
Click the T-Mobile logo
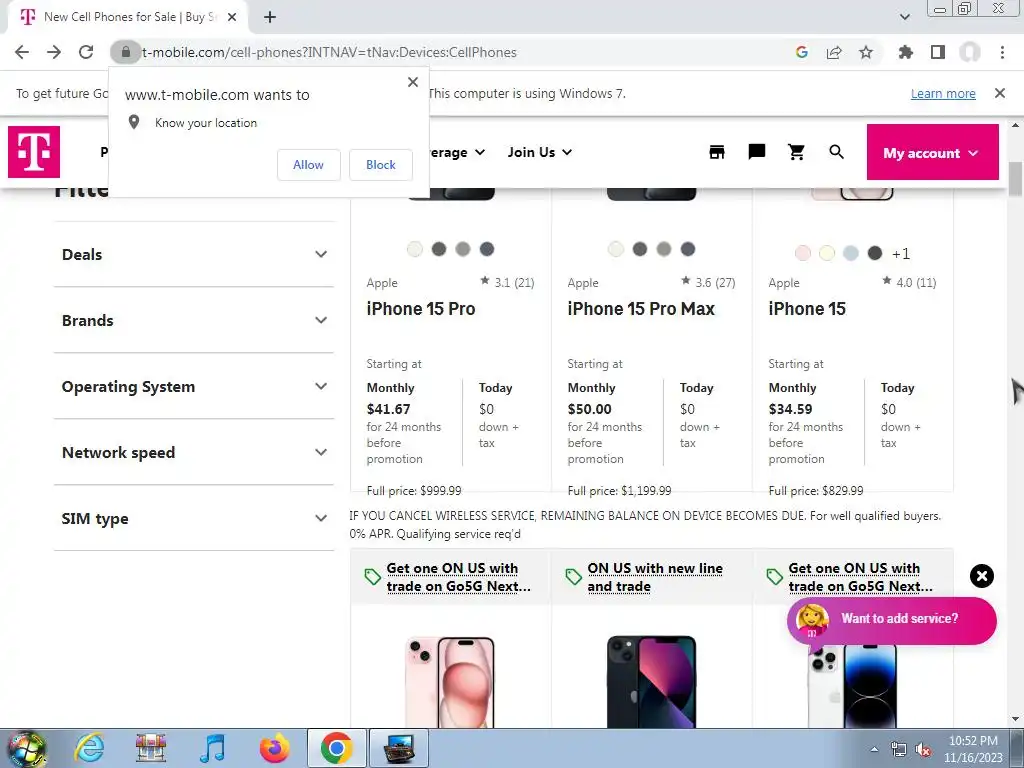(34, 152)
